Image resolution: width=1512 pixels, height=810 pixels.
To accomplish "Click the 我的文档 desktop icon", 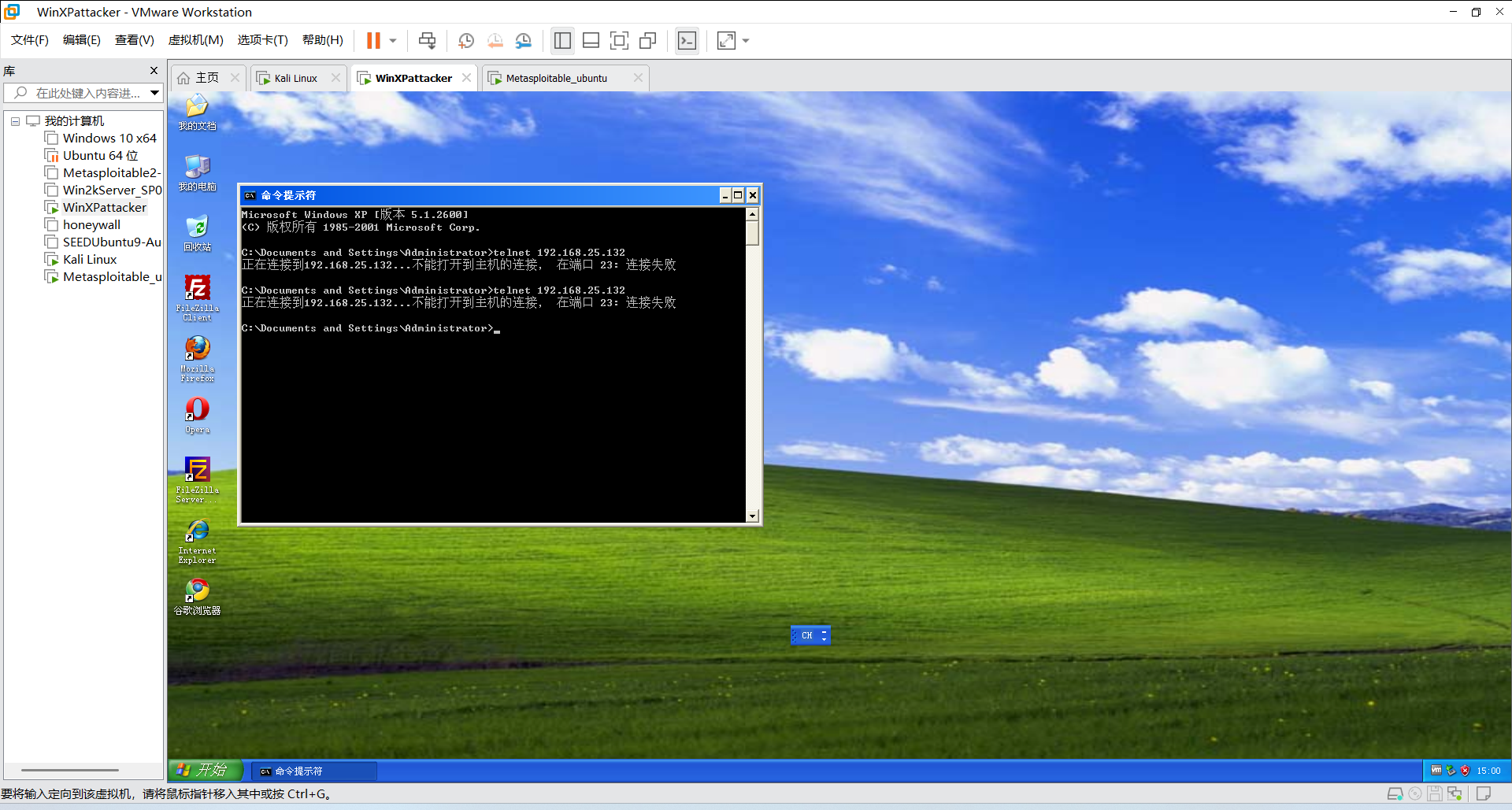I will [197, 113].
